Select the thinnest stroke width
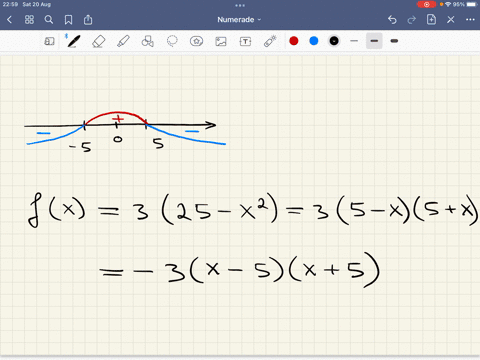Screen dimensions: 480x360 (354, 41)
